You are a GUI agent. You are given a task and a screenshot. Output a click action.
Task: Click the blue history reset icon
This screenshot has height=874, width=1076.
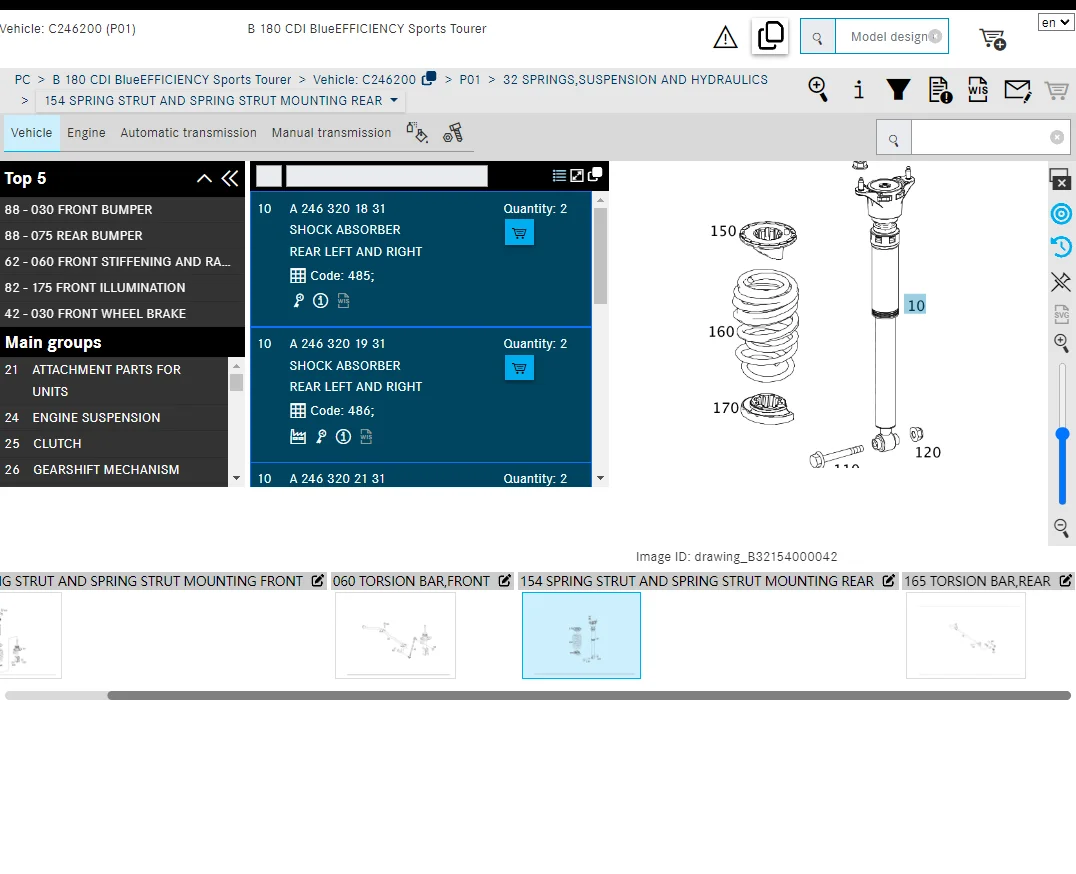click(1061, 246)
